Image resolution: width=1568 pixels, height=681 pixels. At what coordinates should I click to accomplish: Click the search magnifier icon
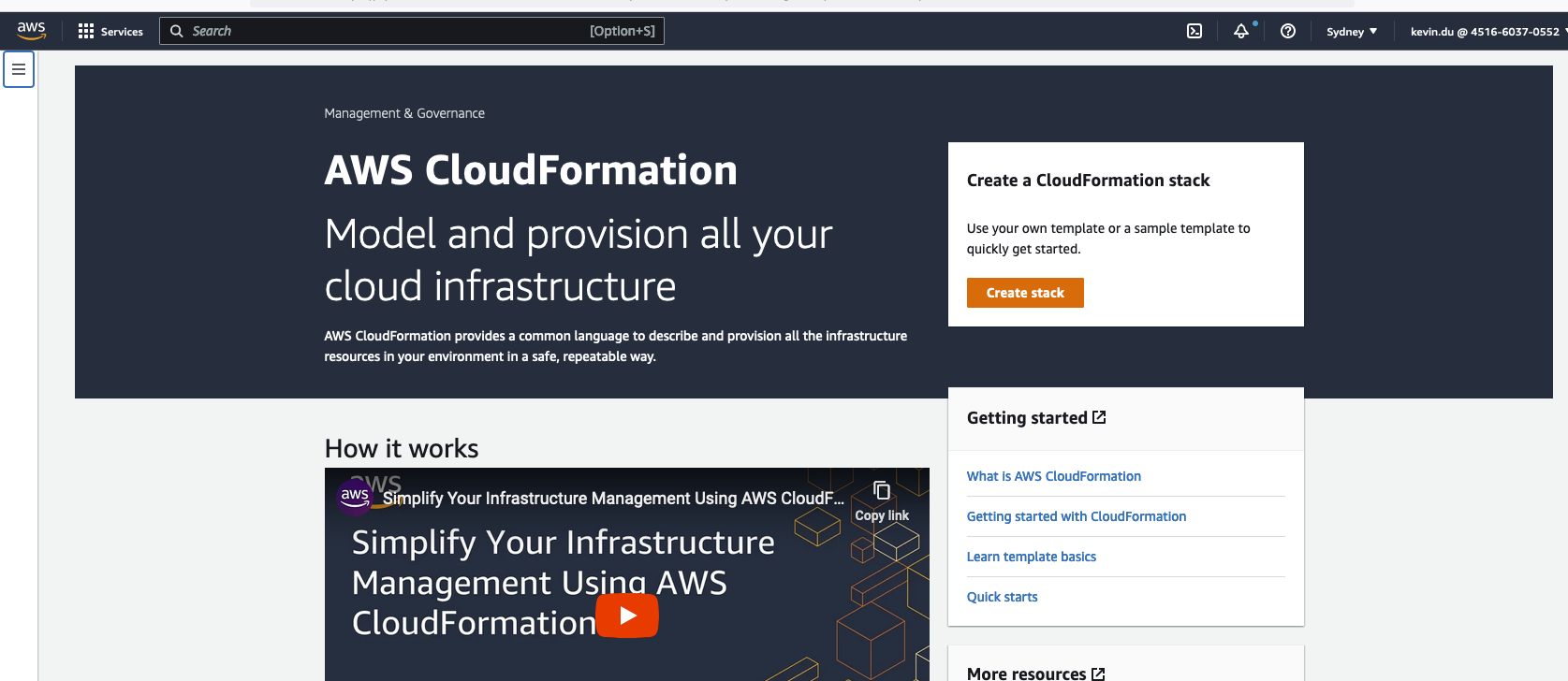tap(176, 31)
